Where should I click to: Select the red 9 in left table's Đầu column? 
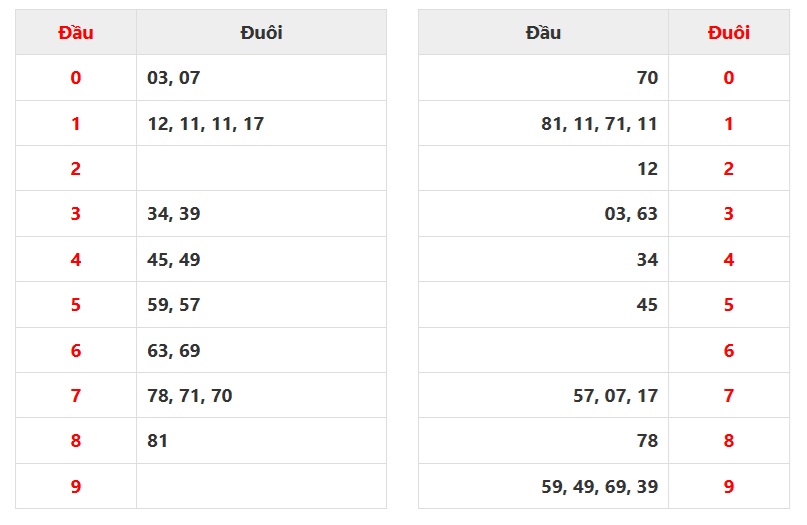click(76, 487)
